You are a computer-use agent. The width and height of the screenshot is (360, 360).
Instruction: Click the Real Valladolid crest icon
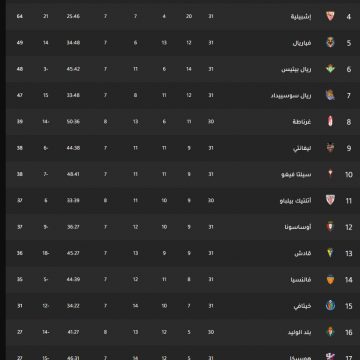[330, 332]
